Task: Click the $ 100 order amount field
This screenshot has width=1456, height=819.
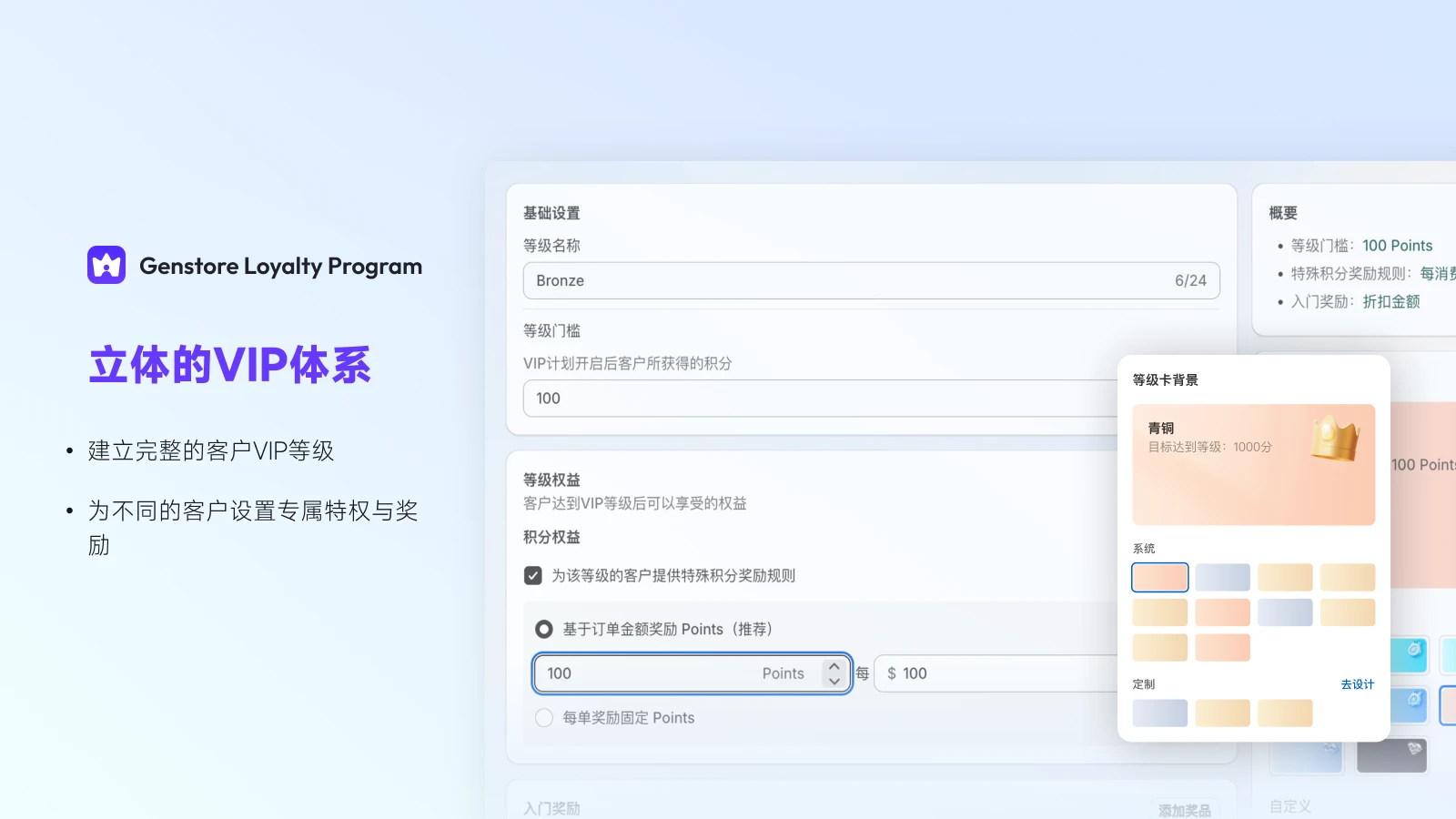Action: tap(996, 673)
